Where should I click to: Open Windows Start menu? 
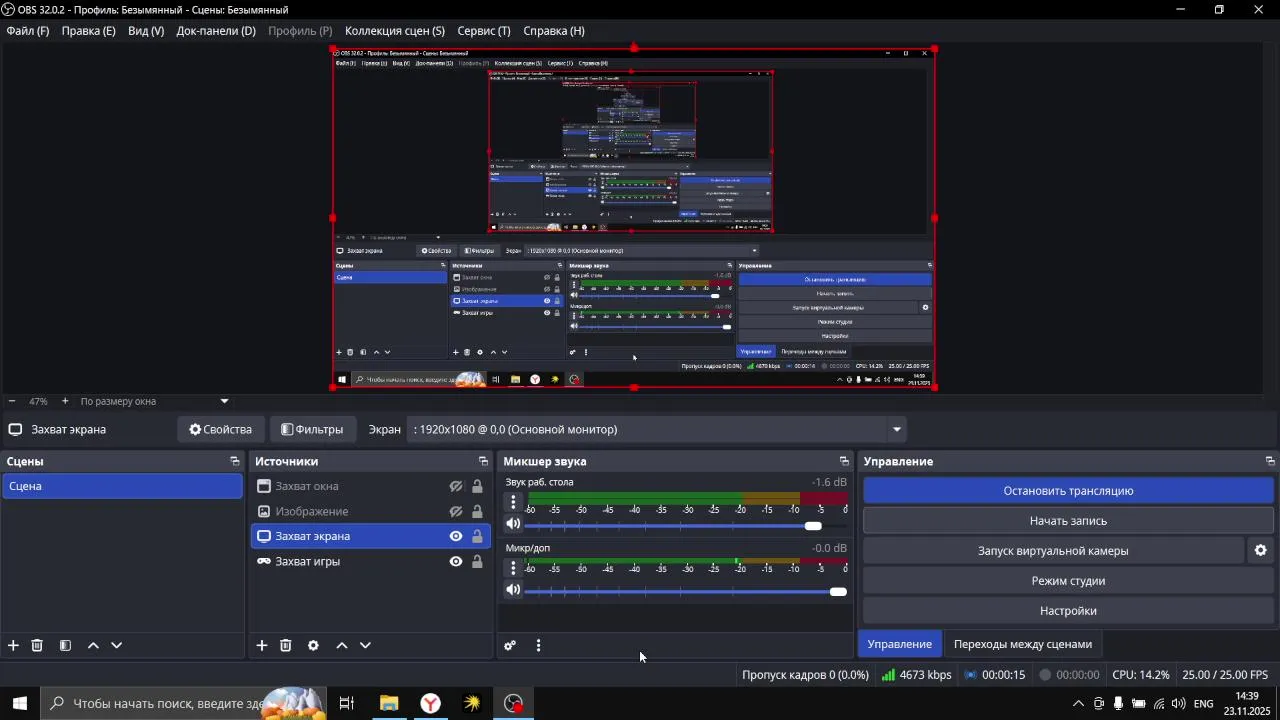(20, 704)
